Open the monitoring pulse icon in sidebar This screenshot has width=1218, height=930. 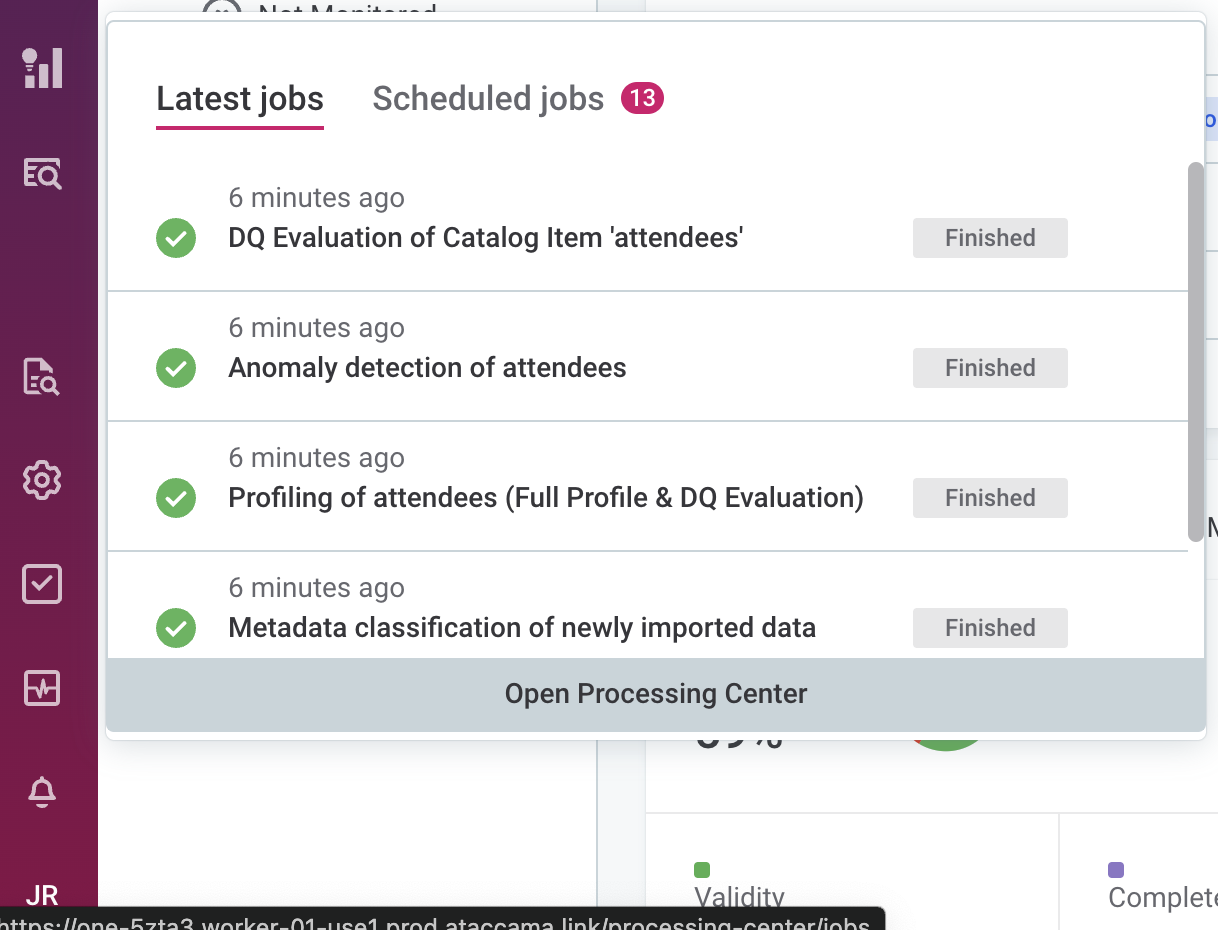(x=41, y=688)
